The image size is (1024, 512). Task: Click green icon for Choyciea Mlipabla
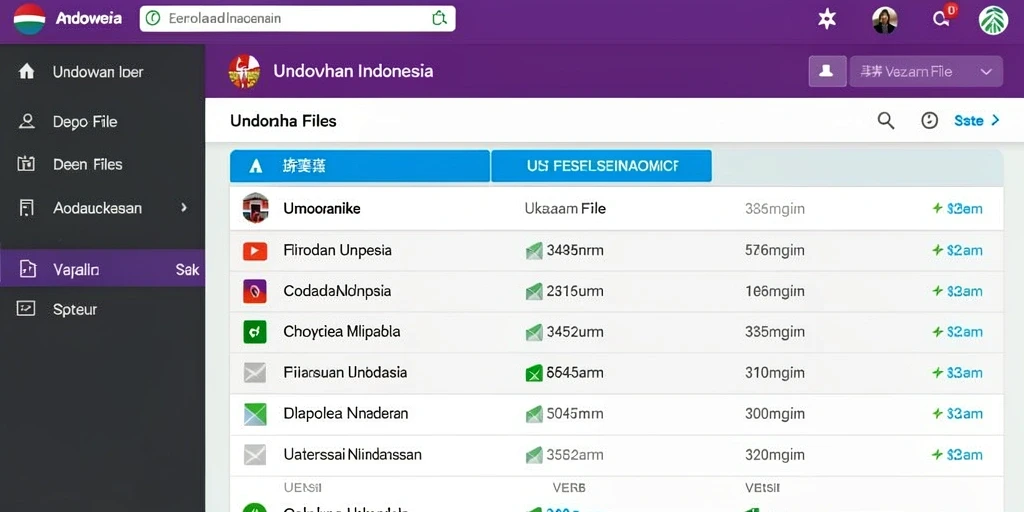[255, 332]
